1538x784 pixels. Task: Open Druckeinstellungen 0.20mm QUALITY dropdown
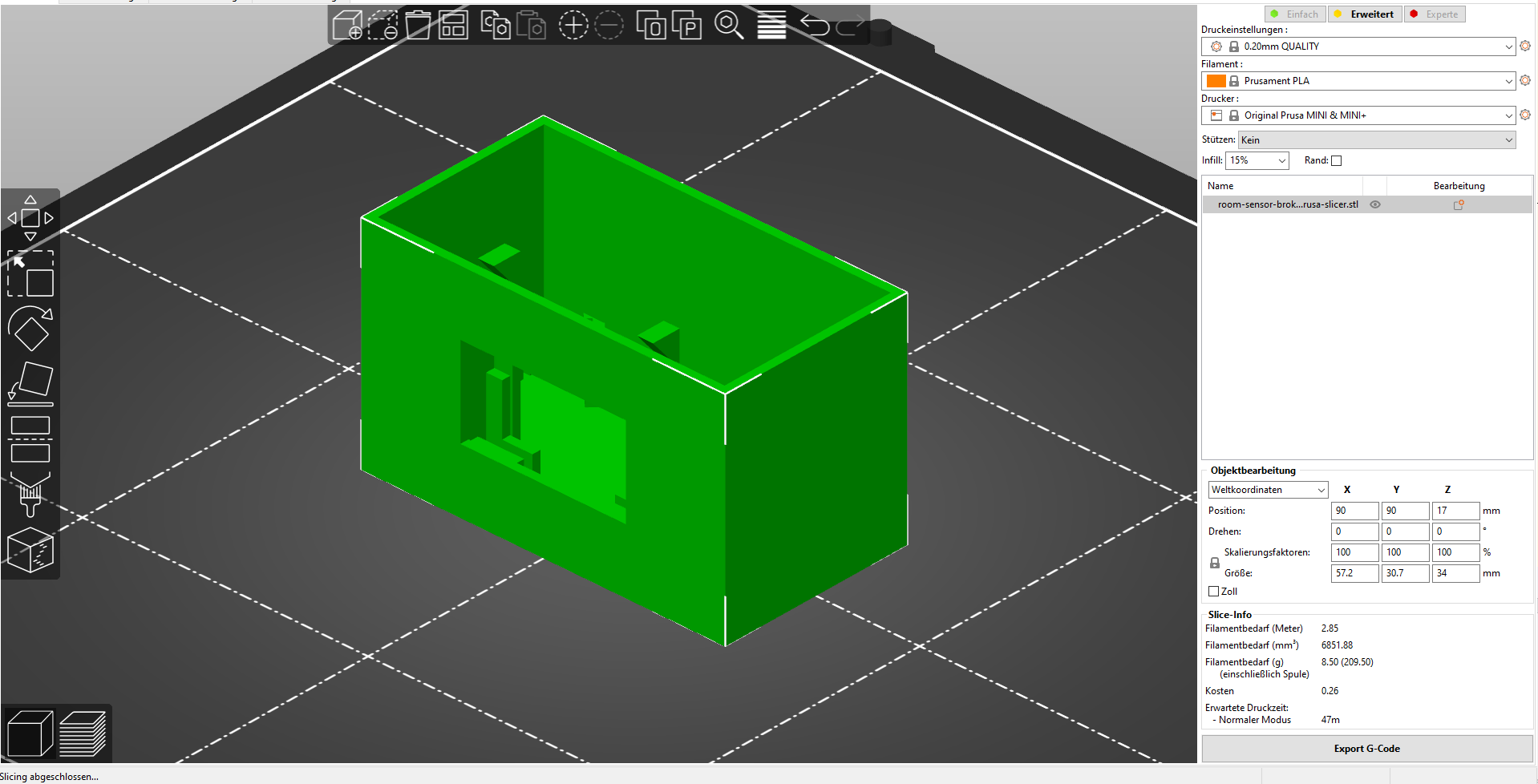1358,46
